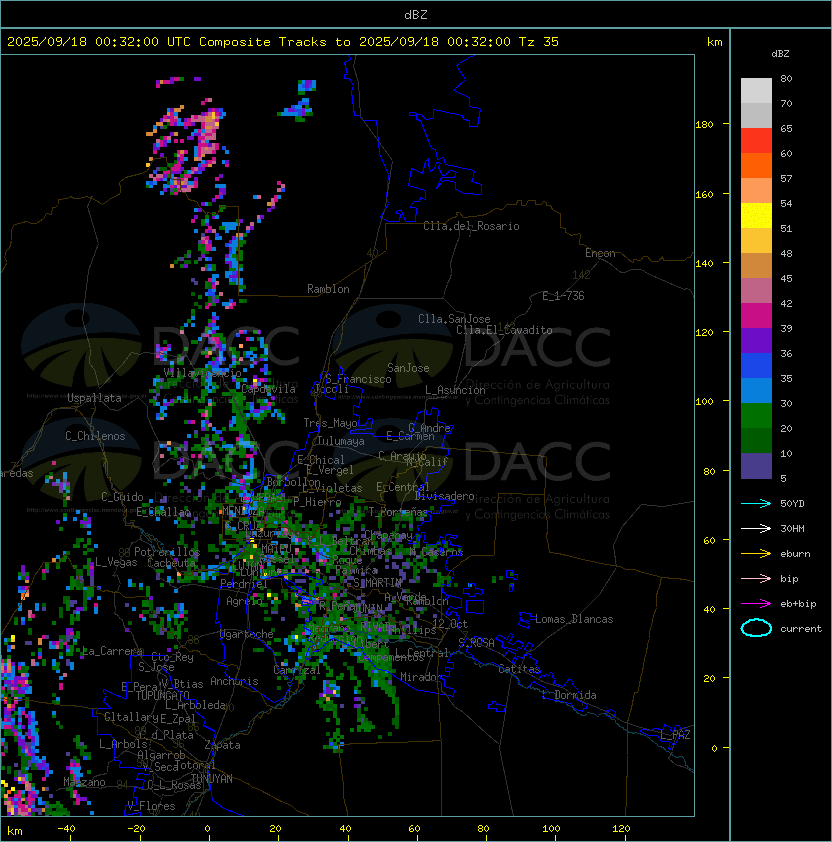The height and width of the screenshot is (842, 832).
Task: Click the 'L_Asuncion' map label
Action: (455, 390)
